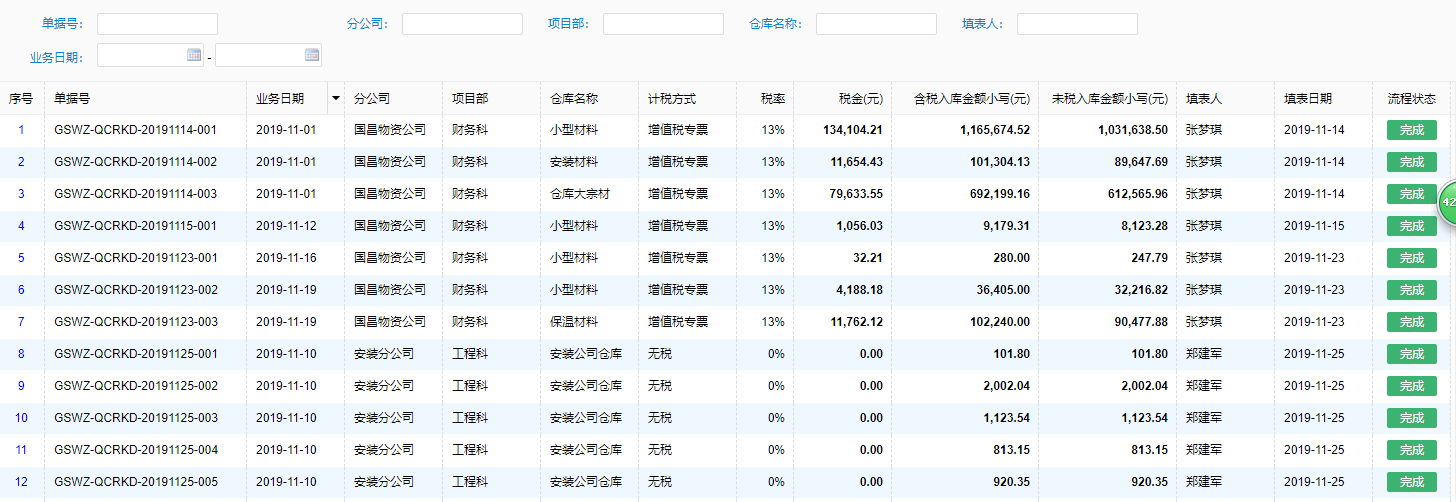
Task: Open the end date calendar picker icon
Action: (x=312, y=55)
